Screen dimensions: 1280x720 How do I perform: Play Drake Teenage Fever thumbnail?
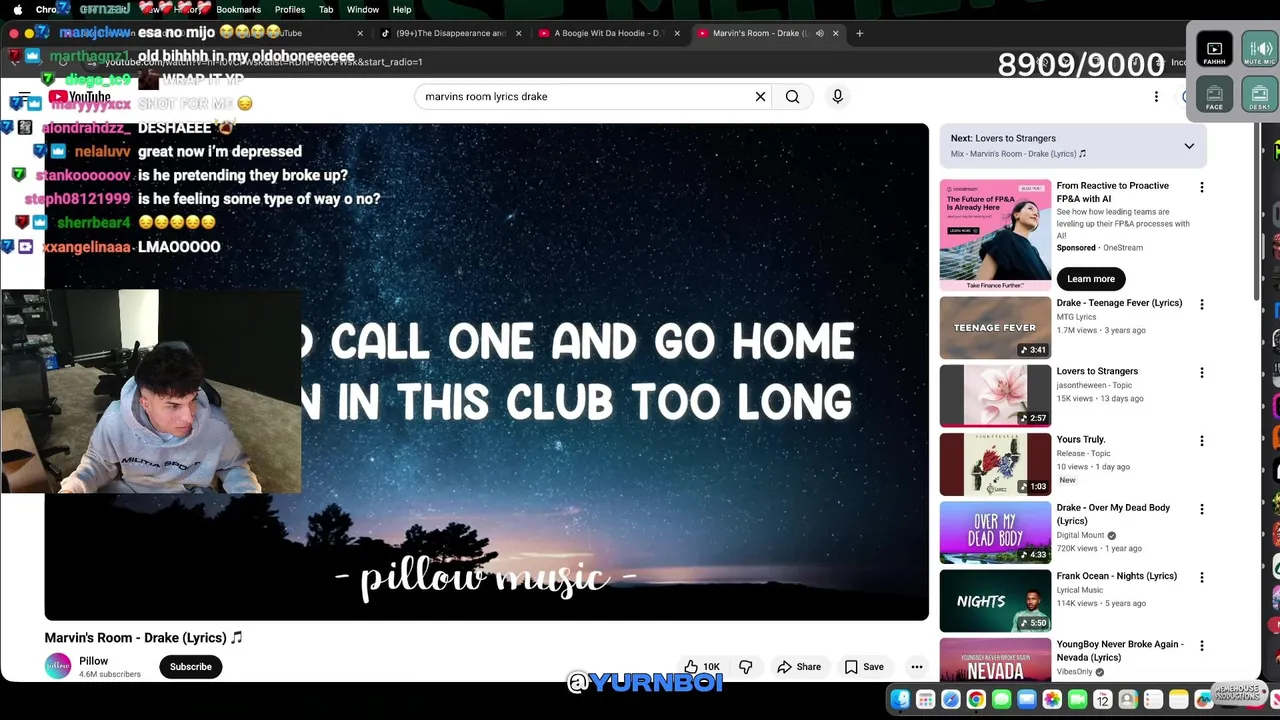(x=995, y=328)
